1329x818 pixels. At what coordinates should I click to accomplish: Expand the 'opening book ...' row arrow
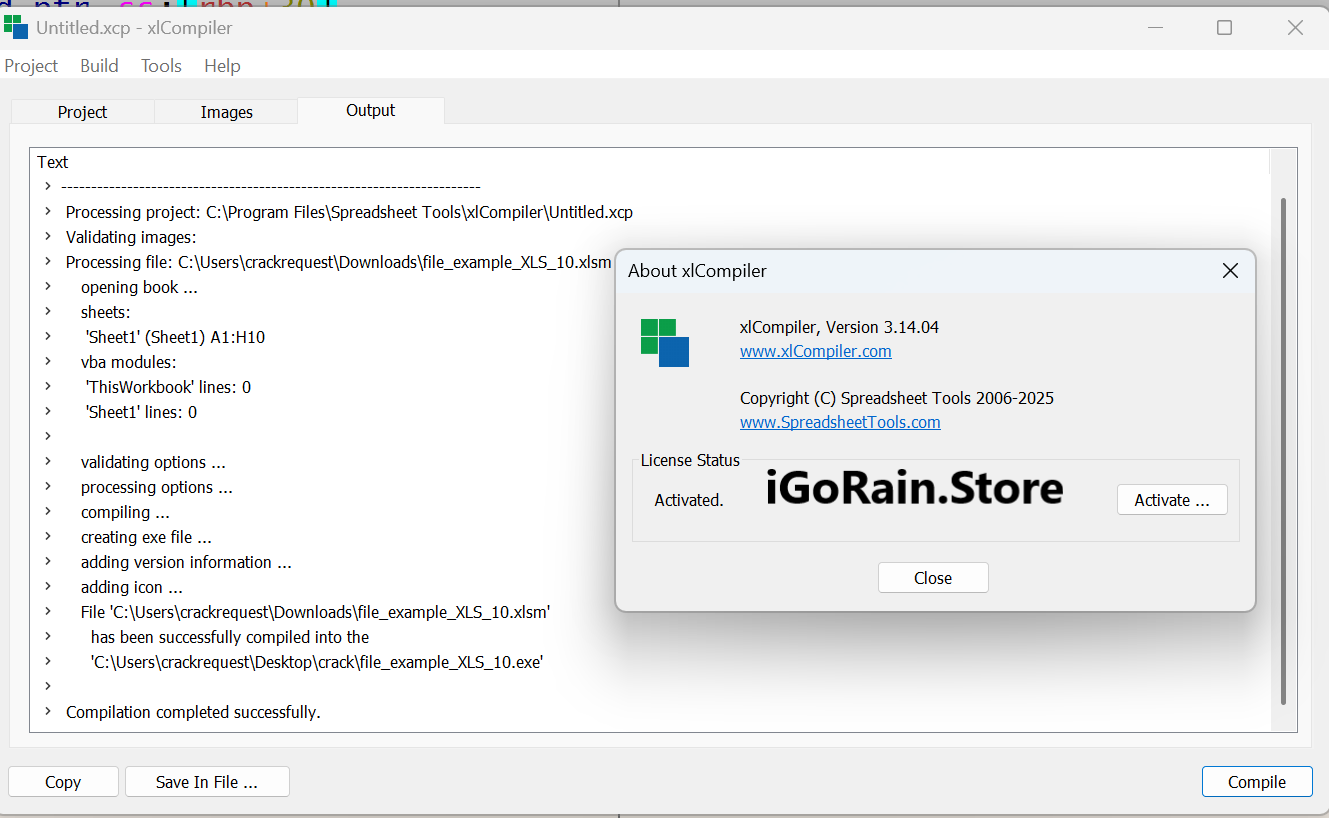pyautogui.click(x=48, y=287)
